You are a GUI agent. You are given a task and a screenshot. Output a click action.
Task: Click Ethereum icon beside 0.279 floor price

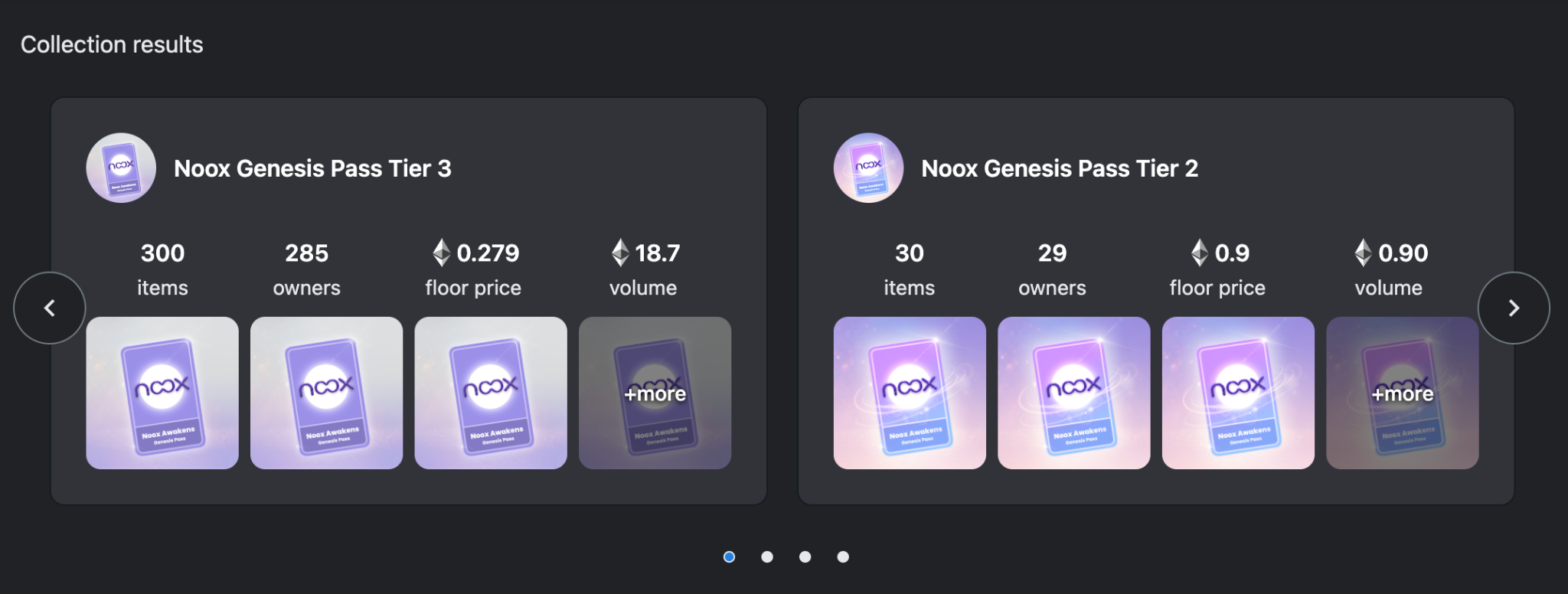[x=442, y=253]
